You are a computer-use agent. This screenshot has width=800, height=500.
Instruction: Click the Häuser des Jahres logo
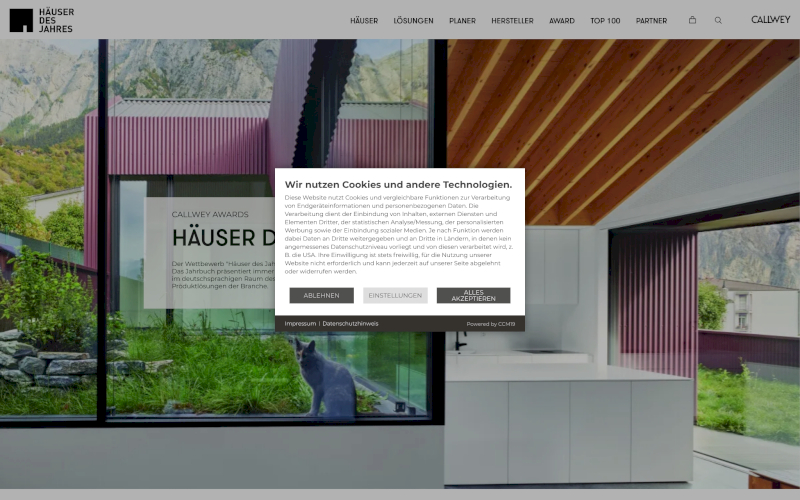(x=41, y=20)
